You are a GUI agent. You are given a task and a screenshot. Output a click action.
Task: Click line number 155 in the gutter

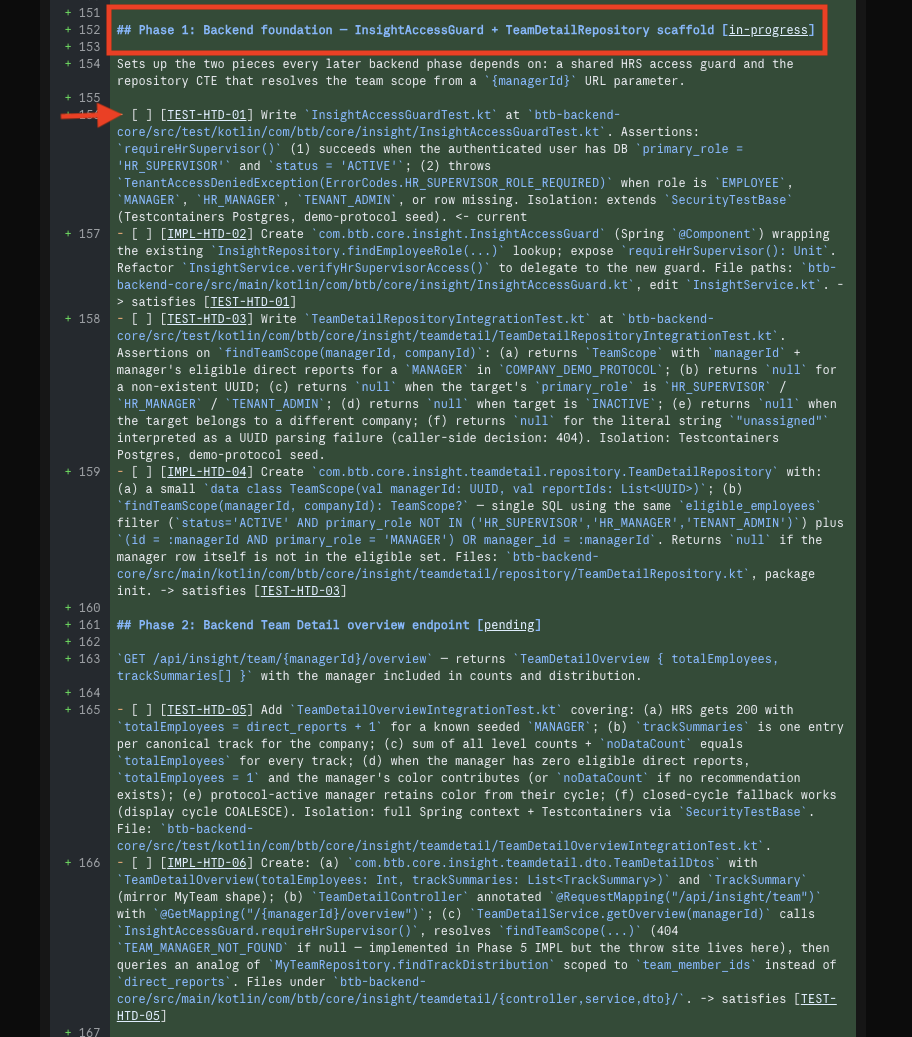point(89,98)
